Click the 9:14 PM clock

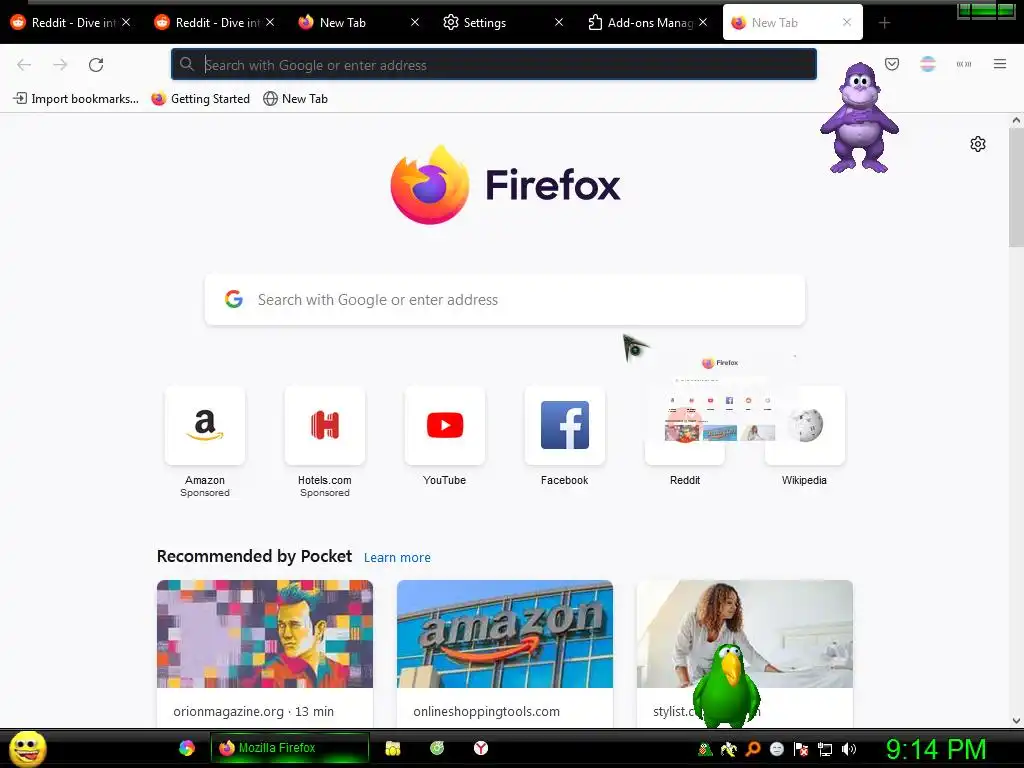(x=935, y=749)
